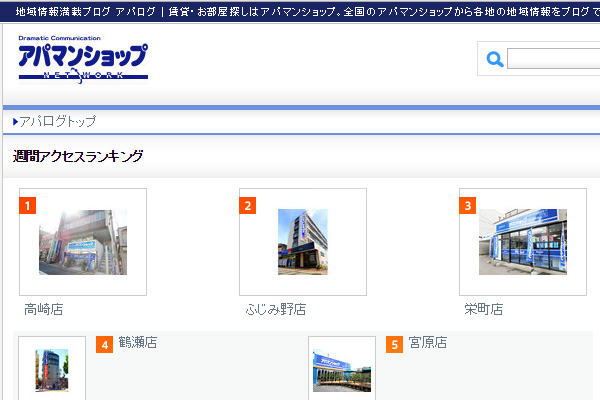Click the magnifying glass search icon
This screenshot has width=600, height=400.
click(494, 60)
